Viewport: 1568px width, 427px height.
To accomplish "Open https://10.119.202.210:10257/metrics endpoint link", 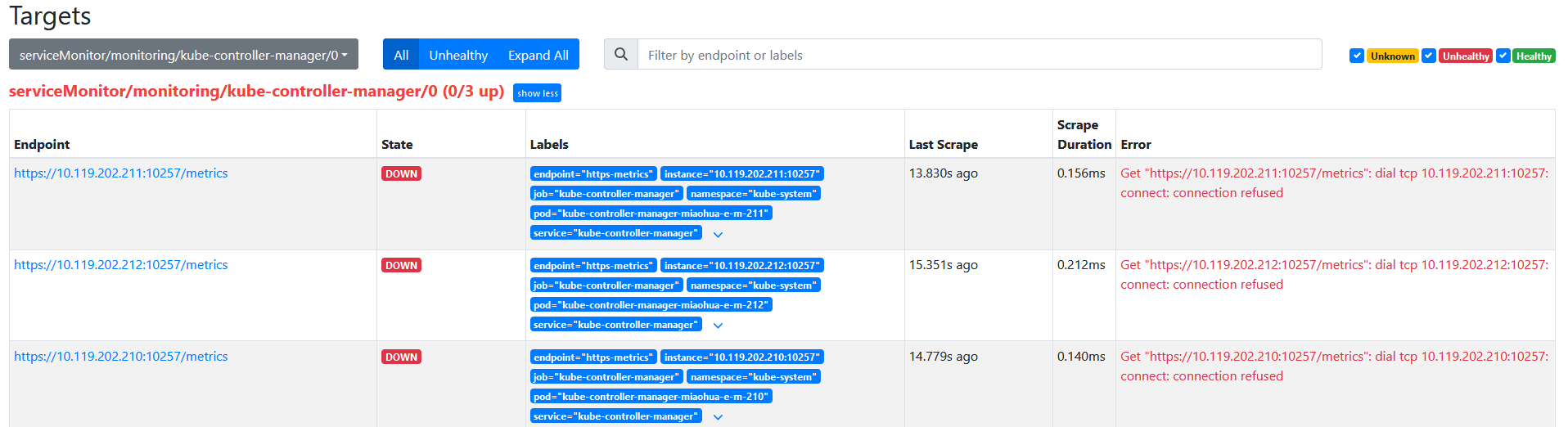I will coord(121,357).
